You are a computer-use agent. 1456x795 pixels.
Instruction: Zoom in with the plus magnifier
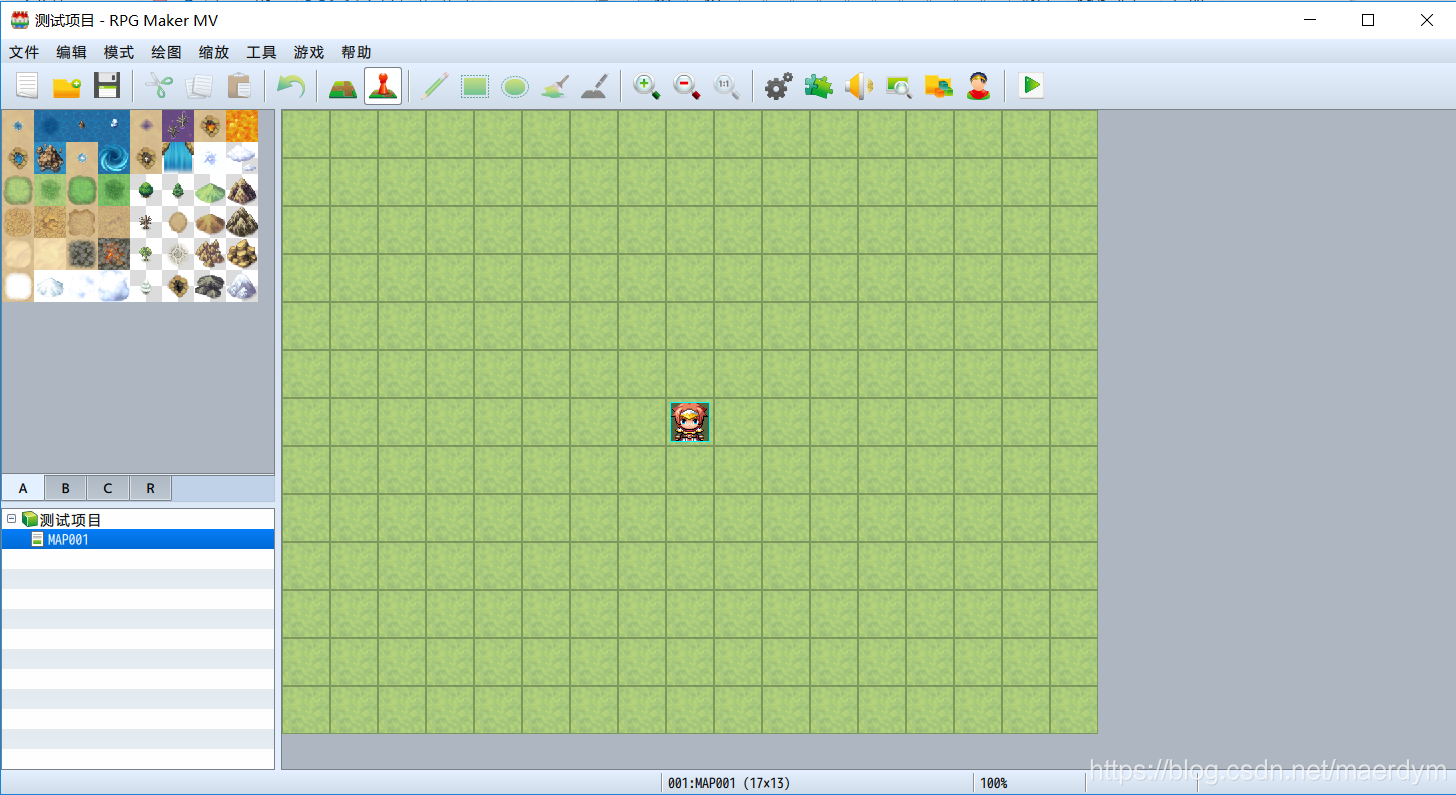coord(647,86)
